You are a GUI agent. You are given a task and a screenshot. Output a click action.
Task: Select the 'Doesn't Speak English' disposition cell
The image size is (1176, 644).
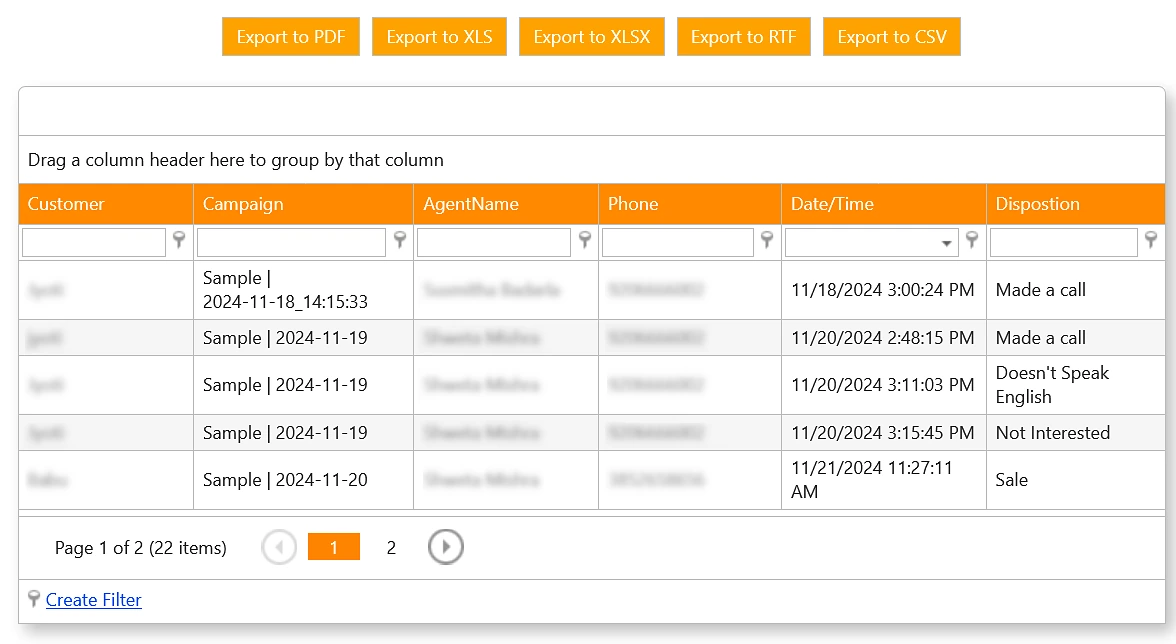coord(1076,385)
